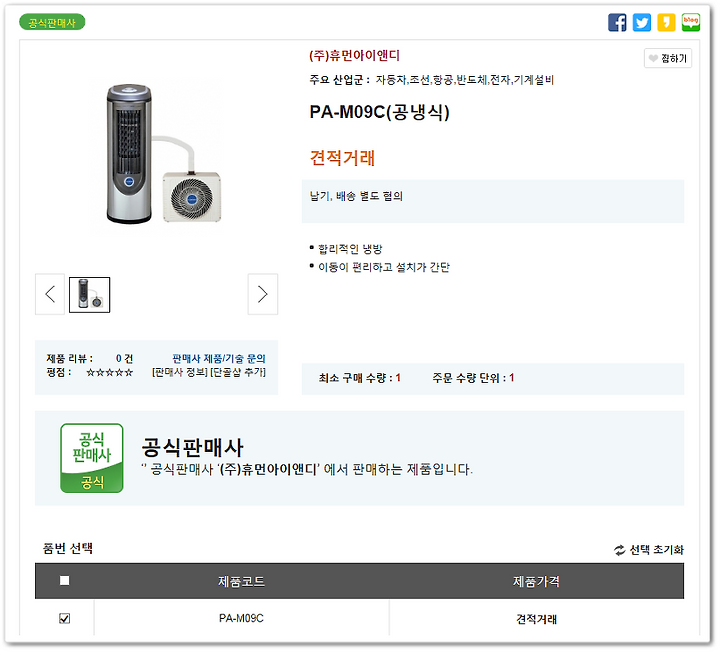Viewport: 720px width, 652px height.
Task: Show next product image with right arrow
Action: [263, 294]
